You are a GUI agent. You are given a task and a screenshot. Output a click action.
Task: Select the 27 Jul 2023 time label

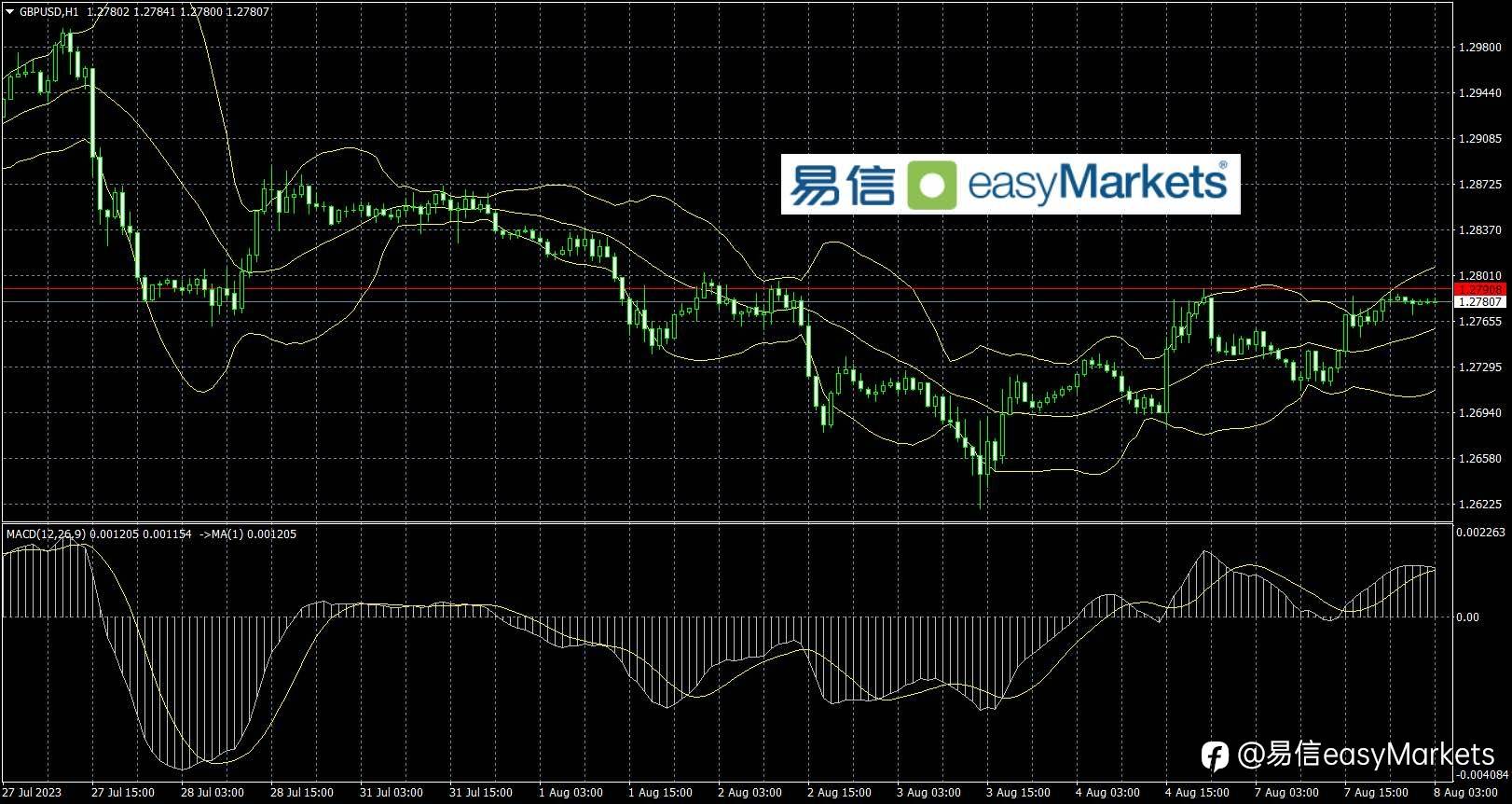tap(32, 793)
